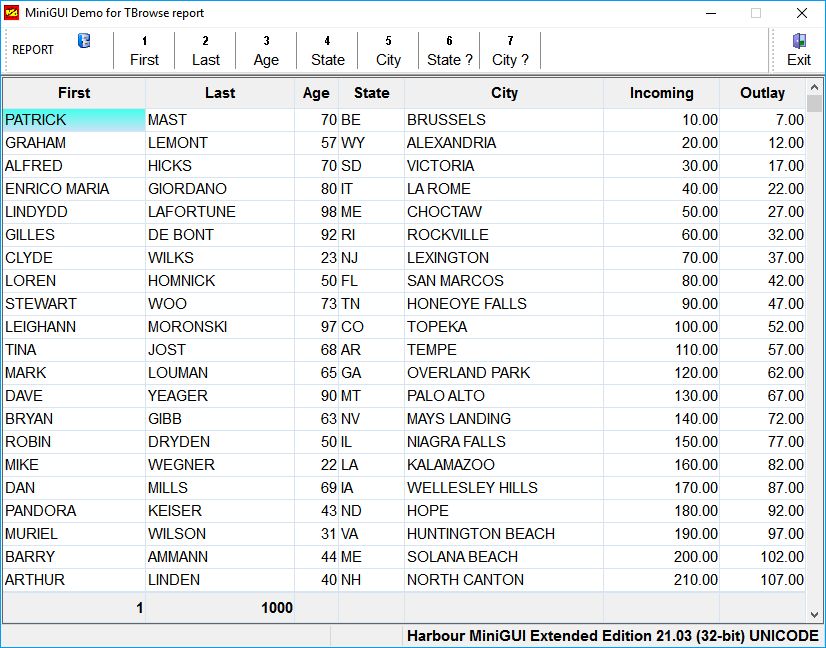
Task: Click outlay value 47.00
Action: (x=762, y=304)
